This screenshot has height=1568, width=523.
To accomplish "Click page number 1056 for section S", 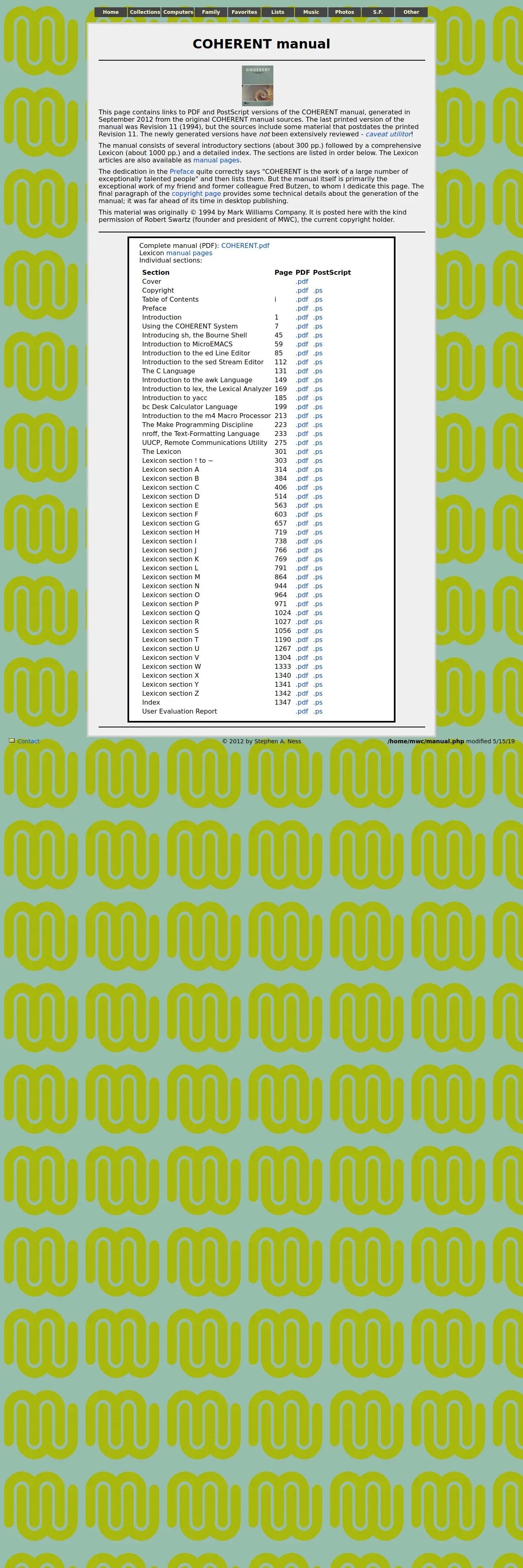I will pyautogui.click(x=283, y=631).
